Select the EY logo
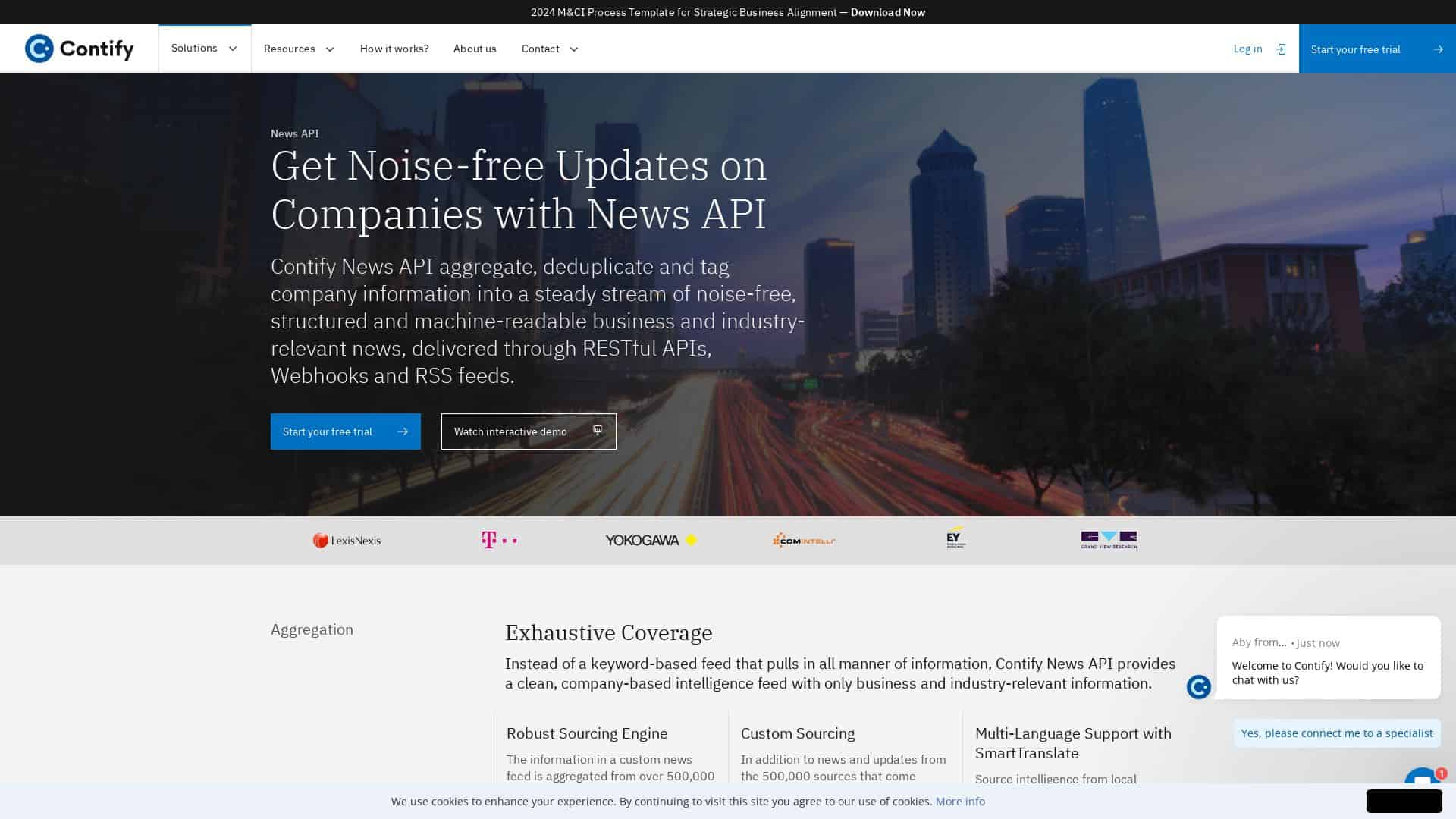Viewport: 1456px width, 819px height. coord(955,540)
